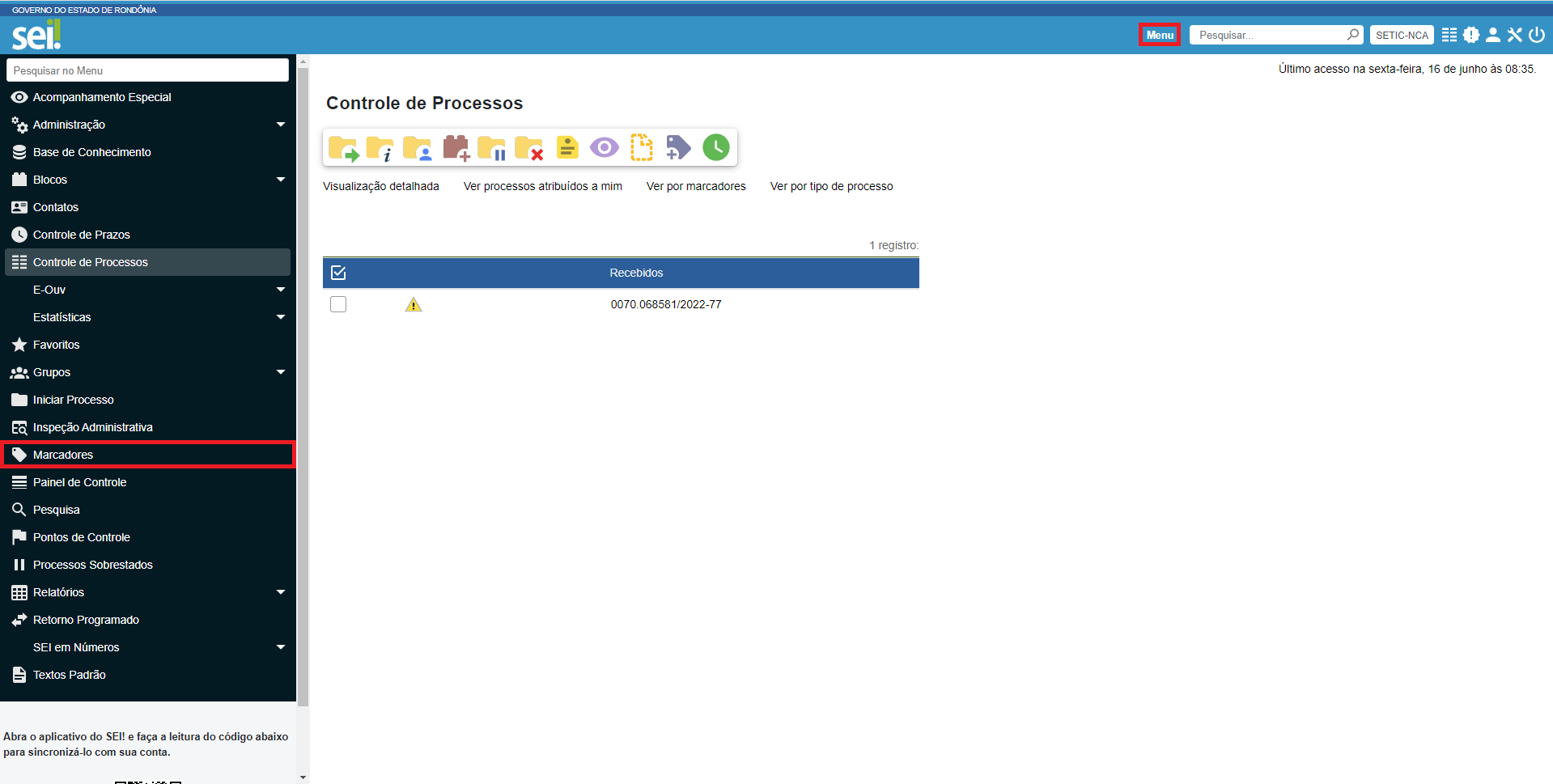Check the checkbox next to process 0070.068581/2022-77
The width and height of the screenshot is (1553, 784).
pyautogui.click(x=338, y=304)
